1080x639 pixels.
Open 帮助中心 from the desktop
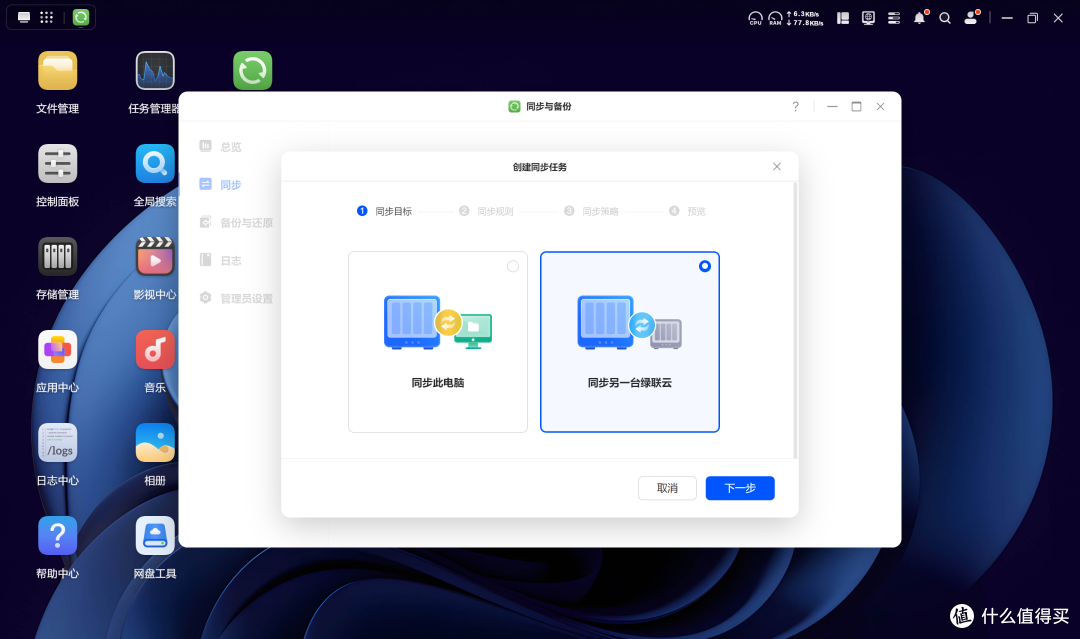(x=58, y=536)
